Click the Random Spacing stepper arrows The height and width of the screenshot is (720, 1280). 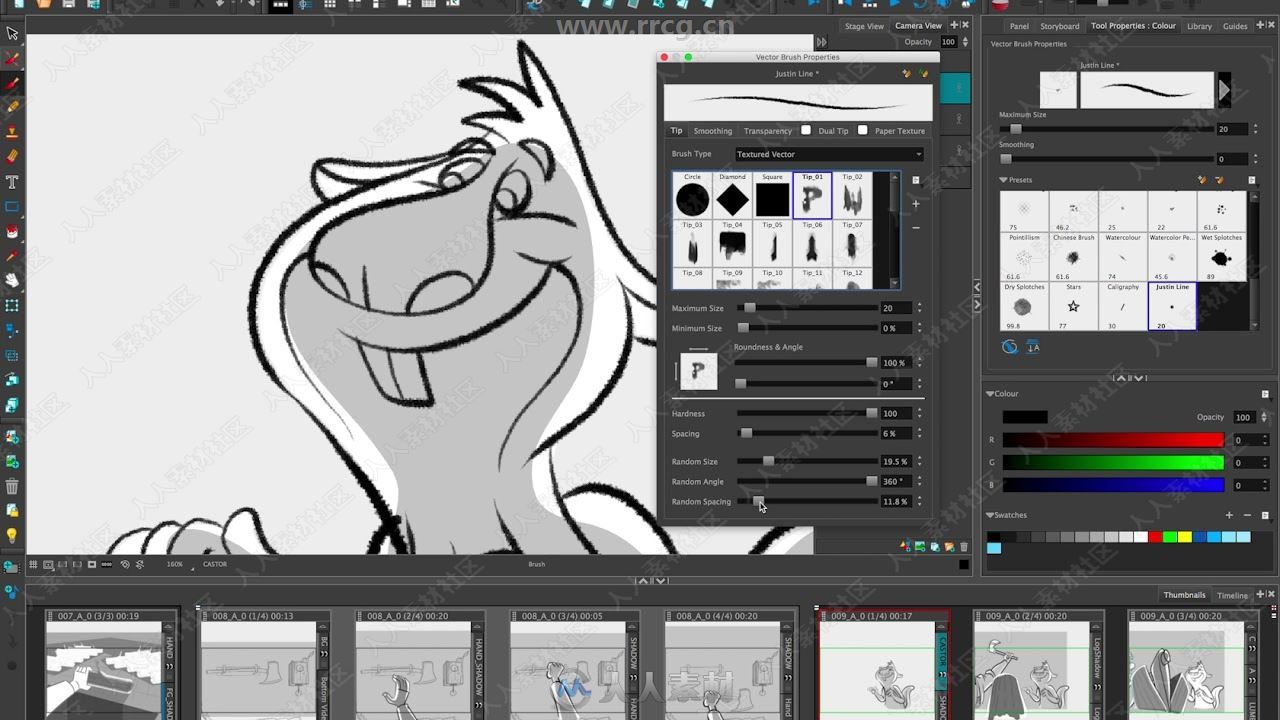tap(919, 501)
